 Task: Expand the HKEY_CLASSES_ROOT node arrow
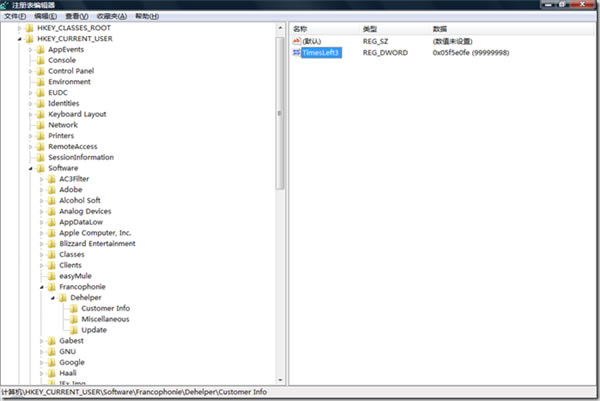click(x=20, y=28)
